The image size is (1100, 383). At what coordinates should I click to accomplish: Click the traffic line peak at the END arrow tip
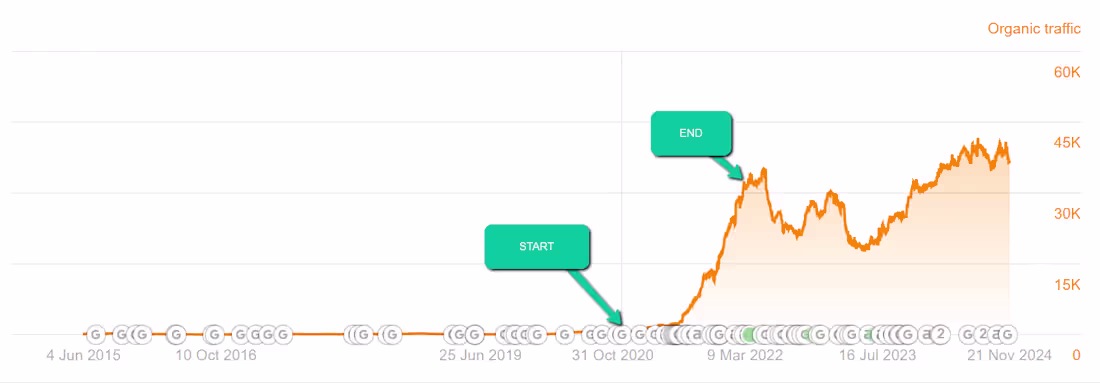click(746, 181)
